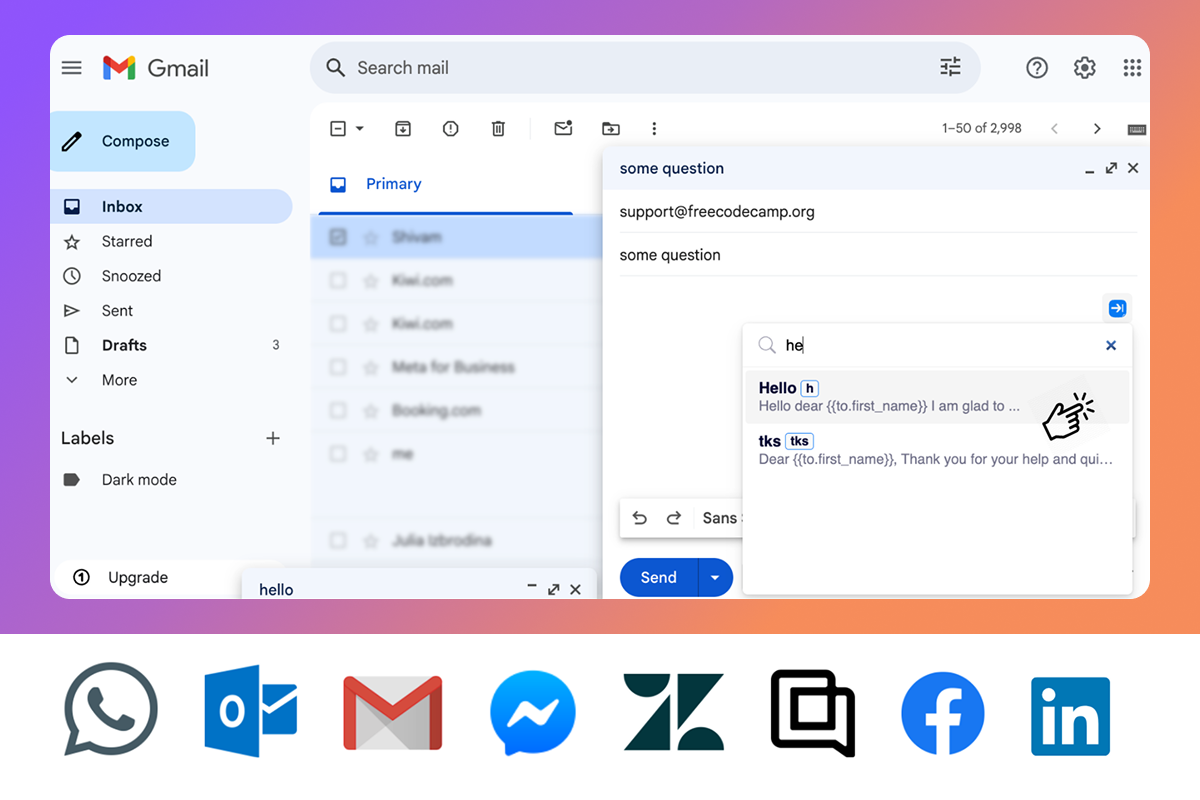1200x800 pixels.
Task: Click the subject field 'some question'
Action: (878, 255)
